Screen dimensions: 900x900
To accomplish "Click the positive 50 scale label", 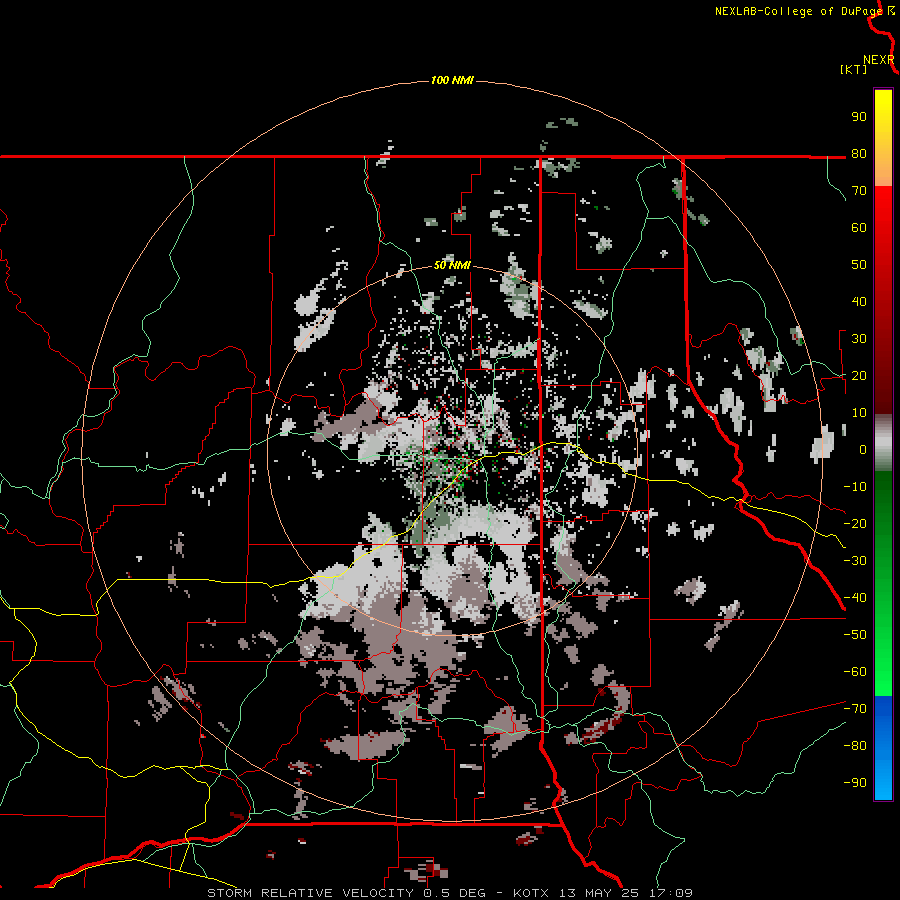I will [x=859, y=265].
